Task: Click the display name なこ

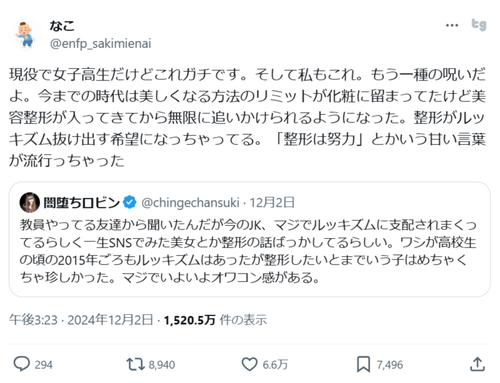Action: 62,26
